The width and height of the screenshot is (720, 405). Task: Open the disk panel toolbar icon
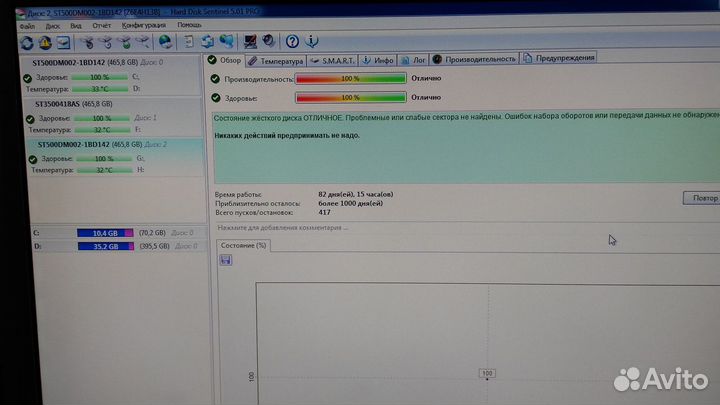pos(63,43)
